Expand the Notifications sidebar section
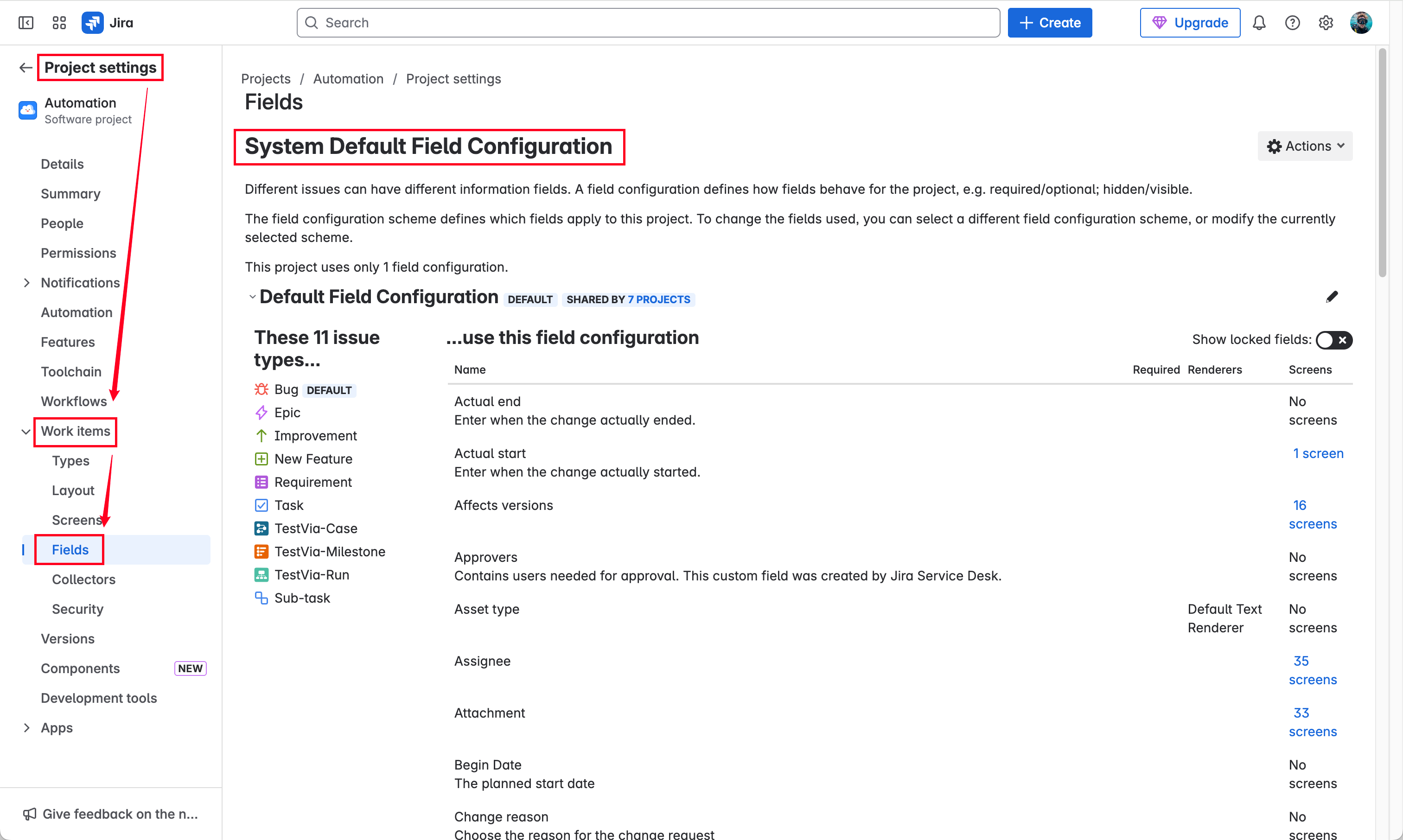Image resolution: width=1403 pixels, height=840 pixels. tap(26, 282)
